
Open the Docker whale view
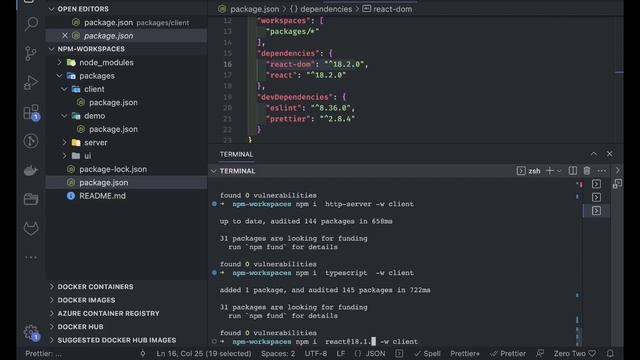tap(31, 170)
